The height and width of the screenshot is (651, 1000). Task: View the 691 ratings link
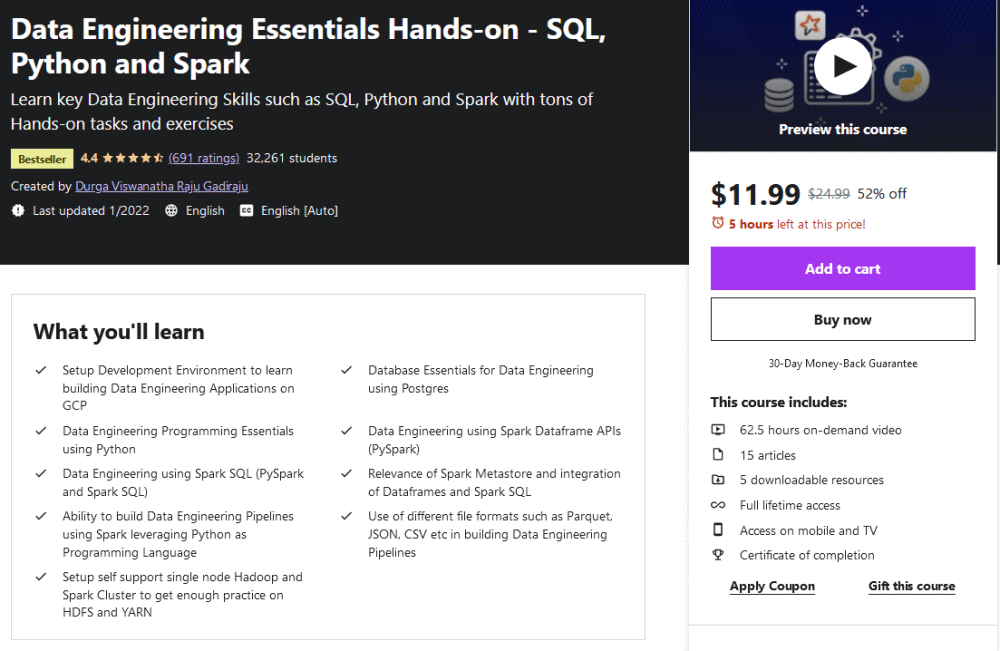[204, 158]
